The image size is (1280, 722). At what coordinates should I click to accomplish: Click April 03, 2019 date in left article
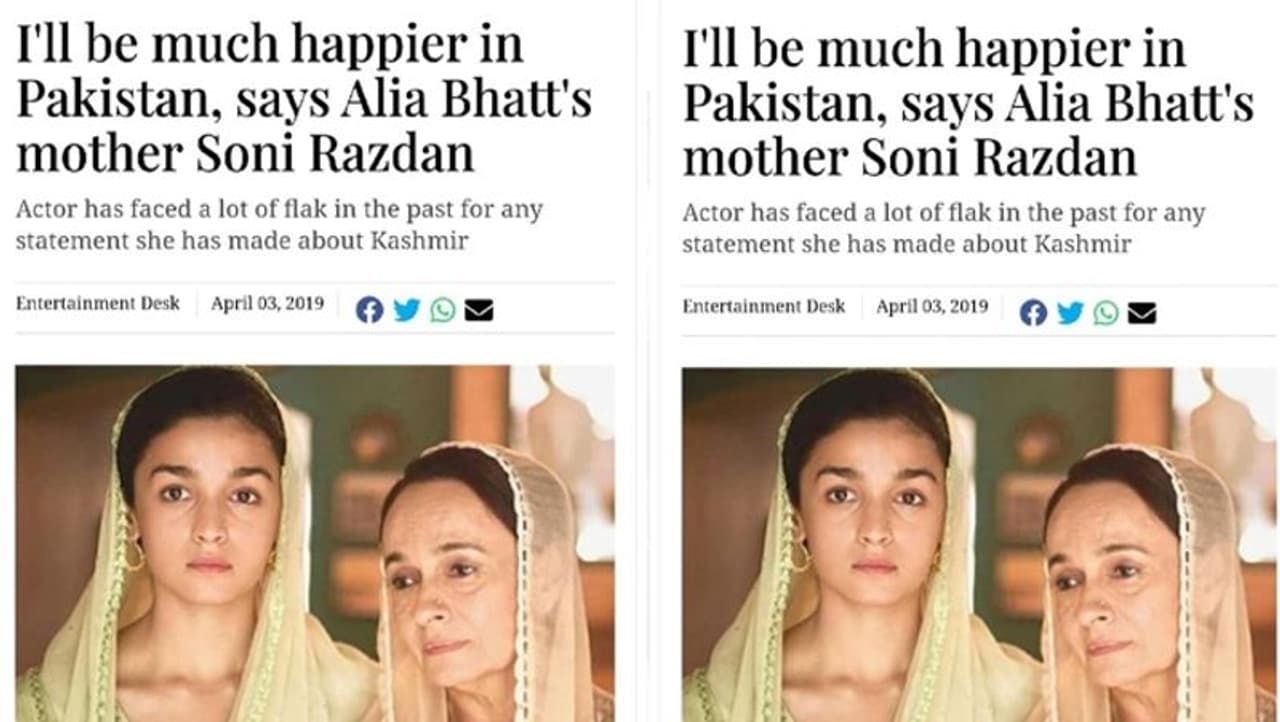click(x=267, y=303)
